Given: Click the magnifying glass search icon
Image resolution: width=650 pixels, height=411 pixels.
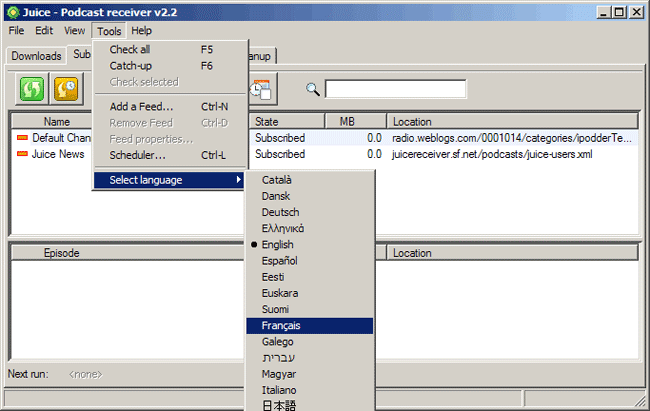Looking at the screenshot, I should point(313,89).
